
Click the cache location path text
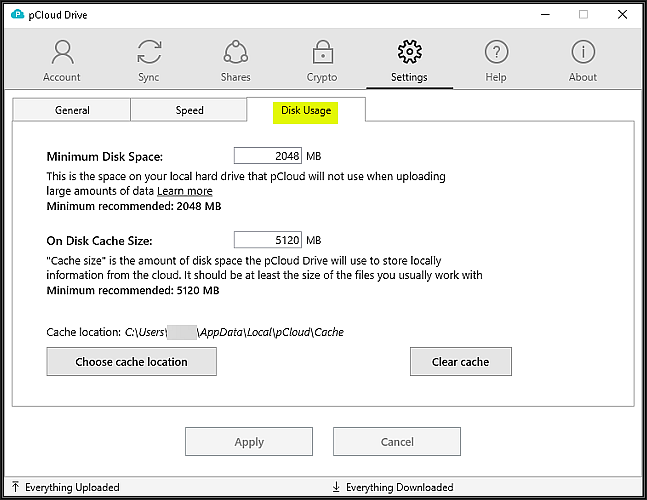[x=234, y=332]
